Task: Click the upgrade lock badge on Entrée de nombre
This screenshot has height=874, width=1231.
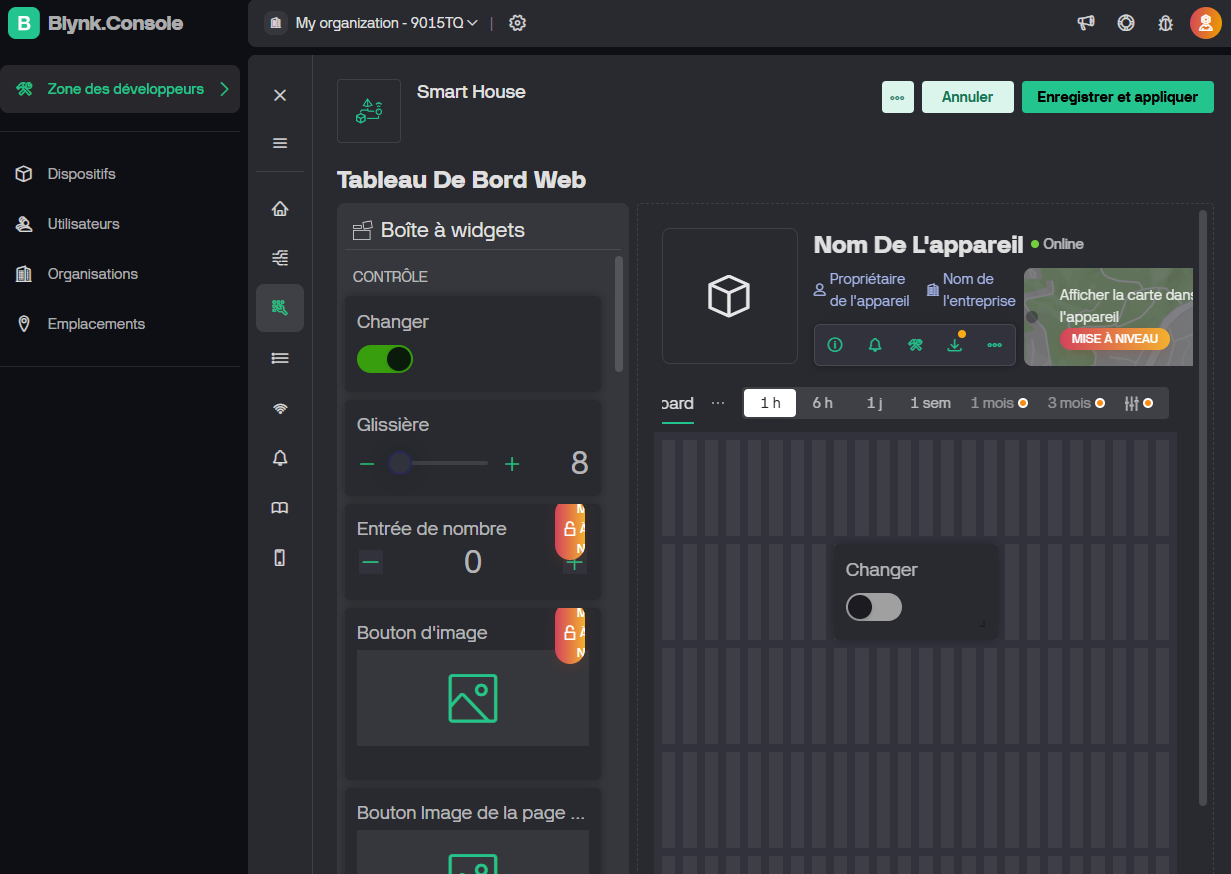Action: 570,530
